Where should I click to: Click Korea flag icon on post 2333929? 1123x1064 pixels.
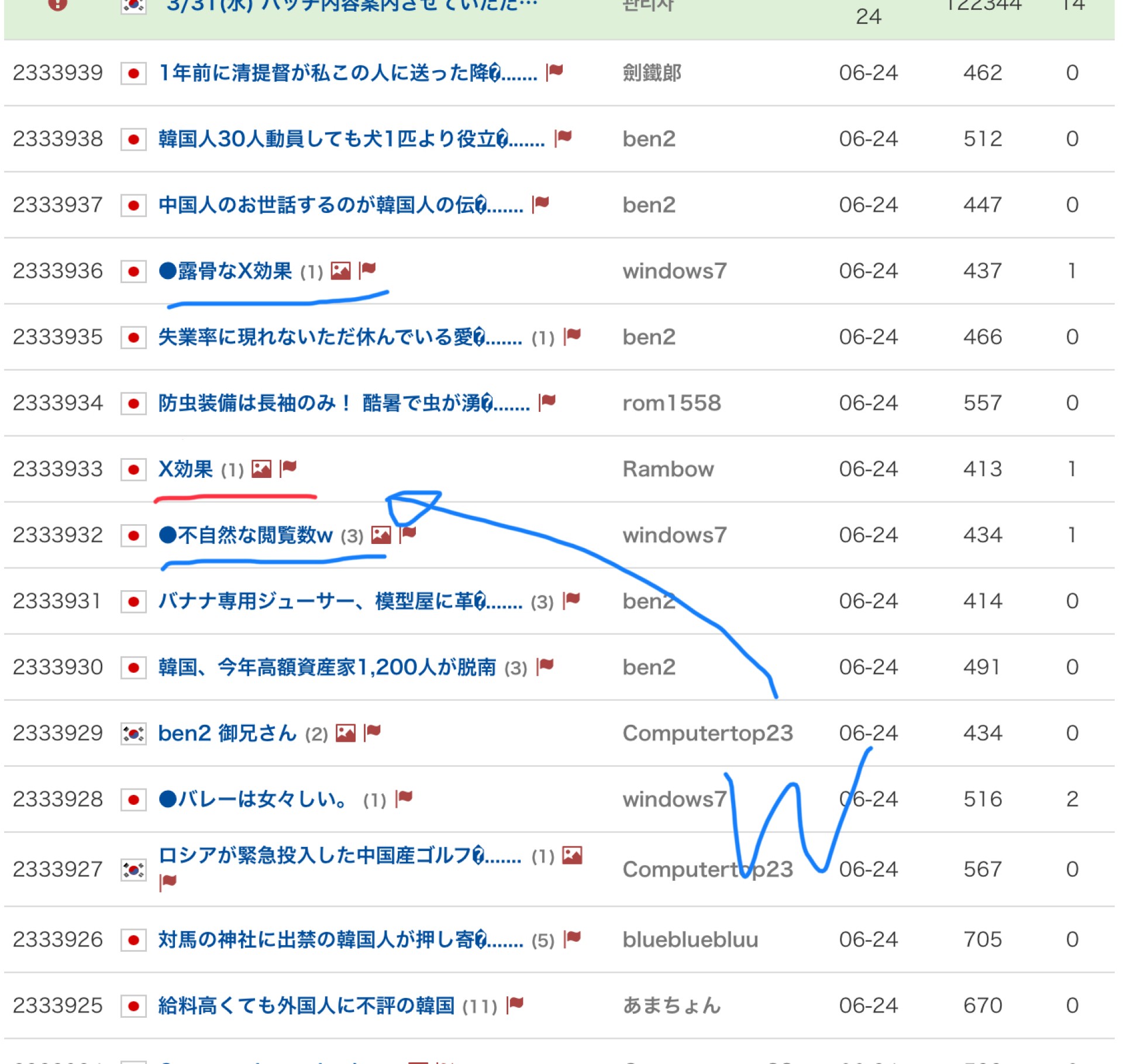[x=133, y=734]
